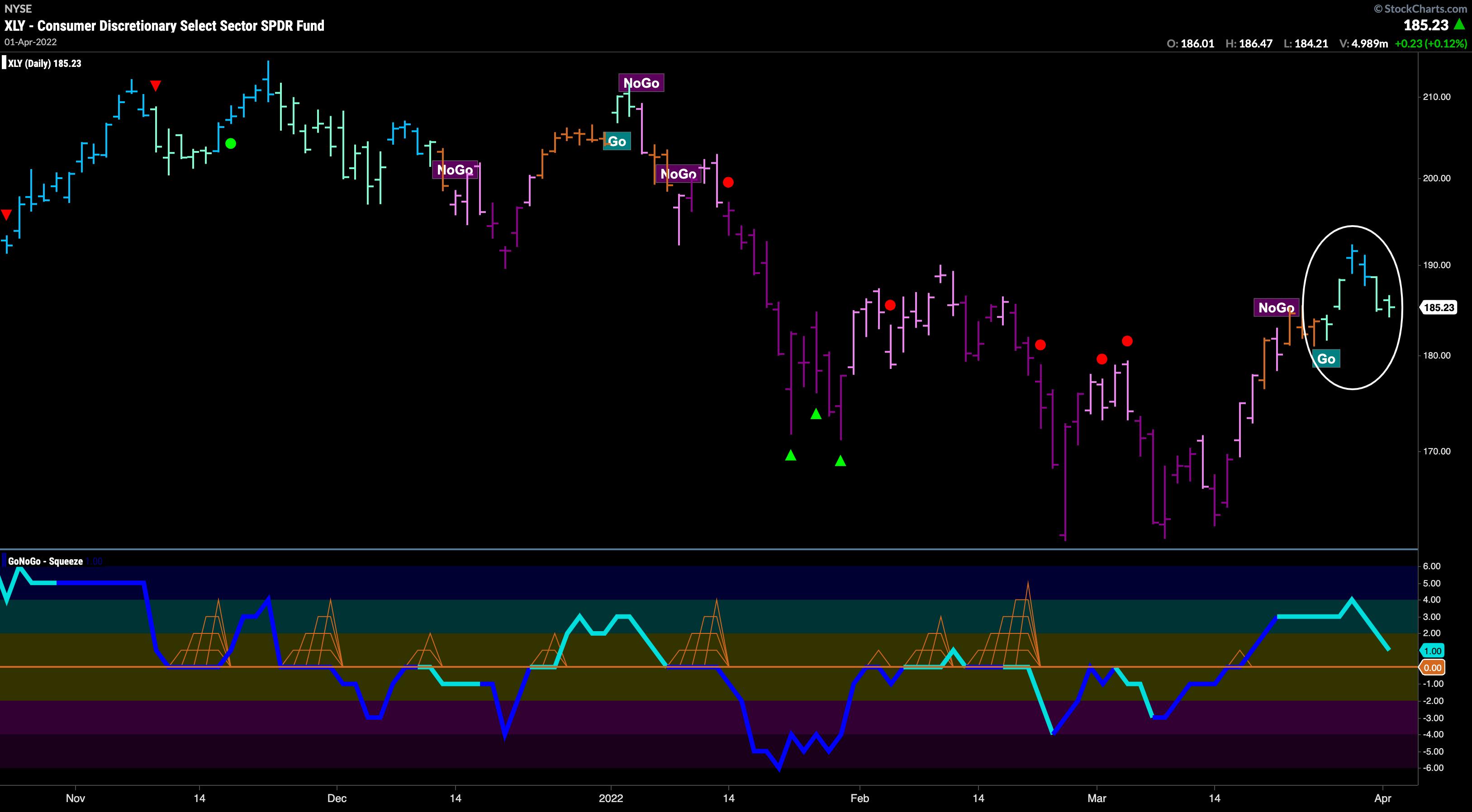Click the red circle marker in early February
This screenshot has height=812, width=1472.
coord(890,306)
